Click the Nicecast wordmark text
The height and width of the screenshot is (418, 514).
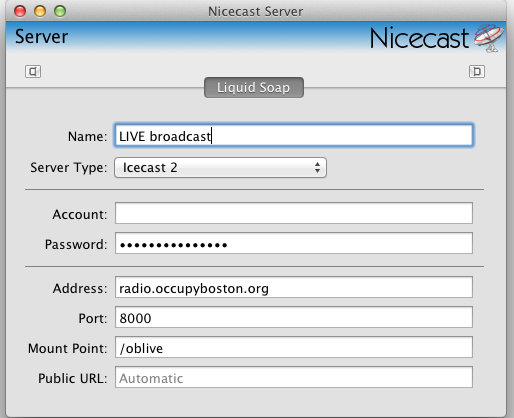click(x=420, y=38)
